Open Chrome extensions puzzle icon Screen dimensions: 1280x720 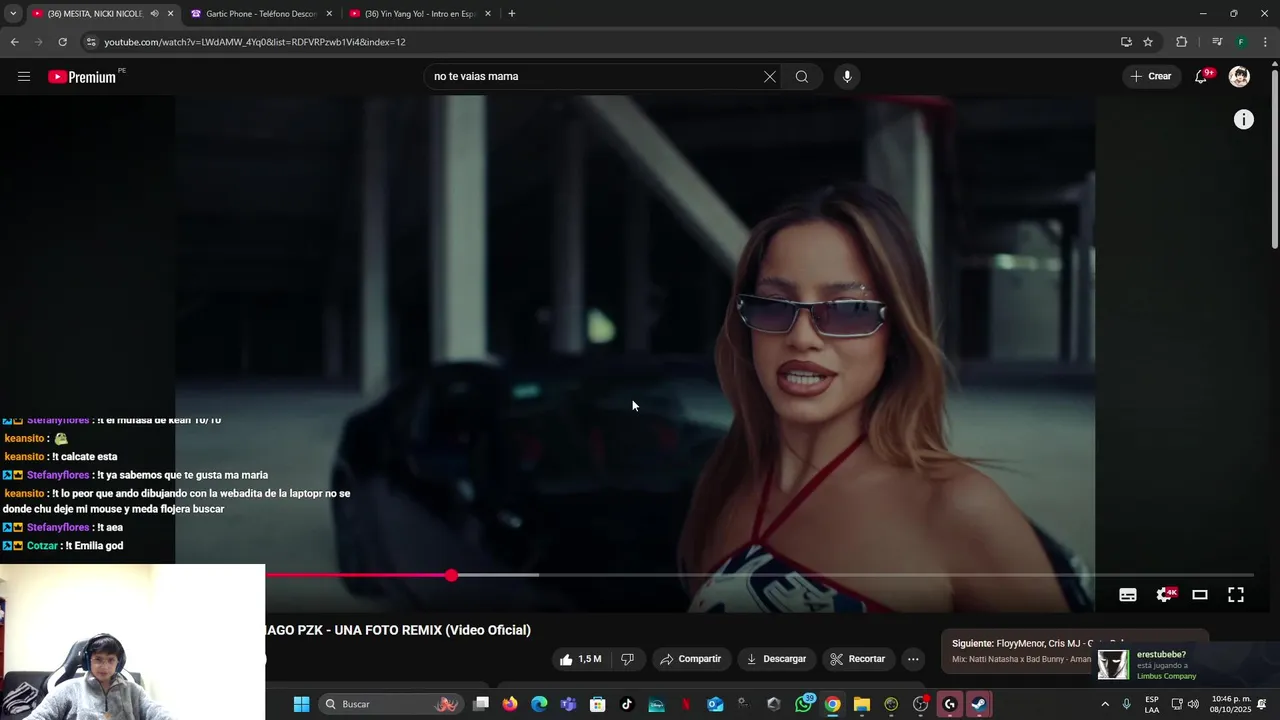(1182, 42)
